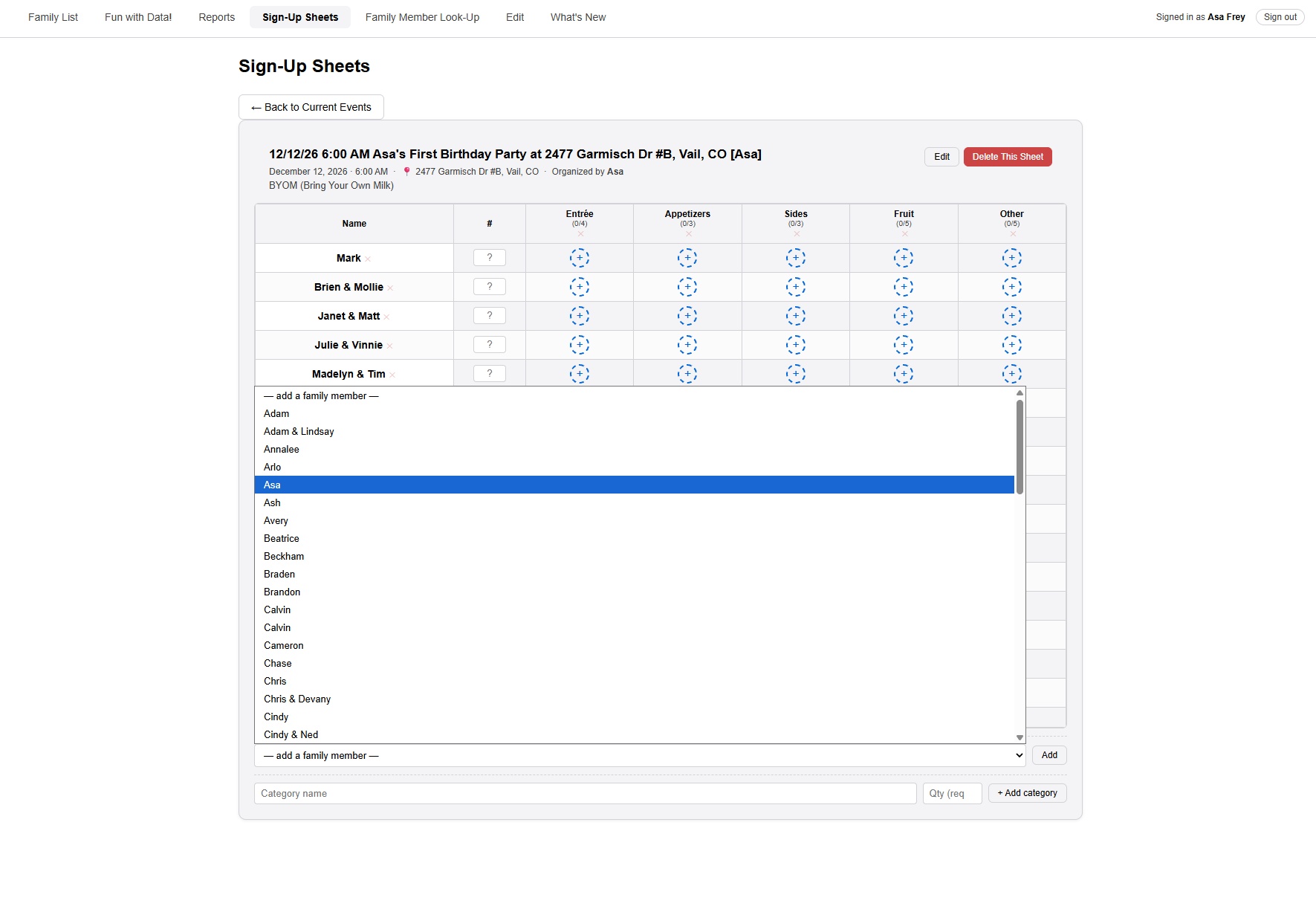Delete the Fruit category column

[x=904, y=234]
